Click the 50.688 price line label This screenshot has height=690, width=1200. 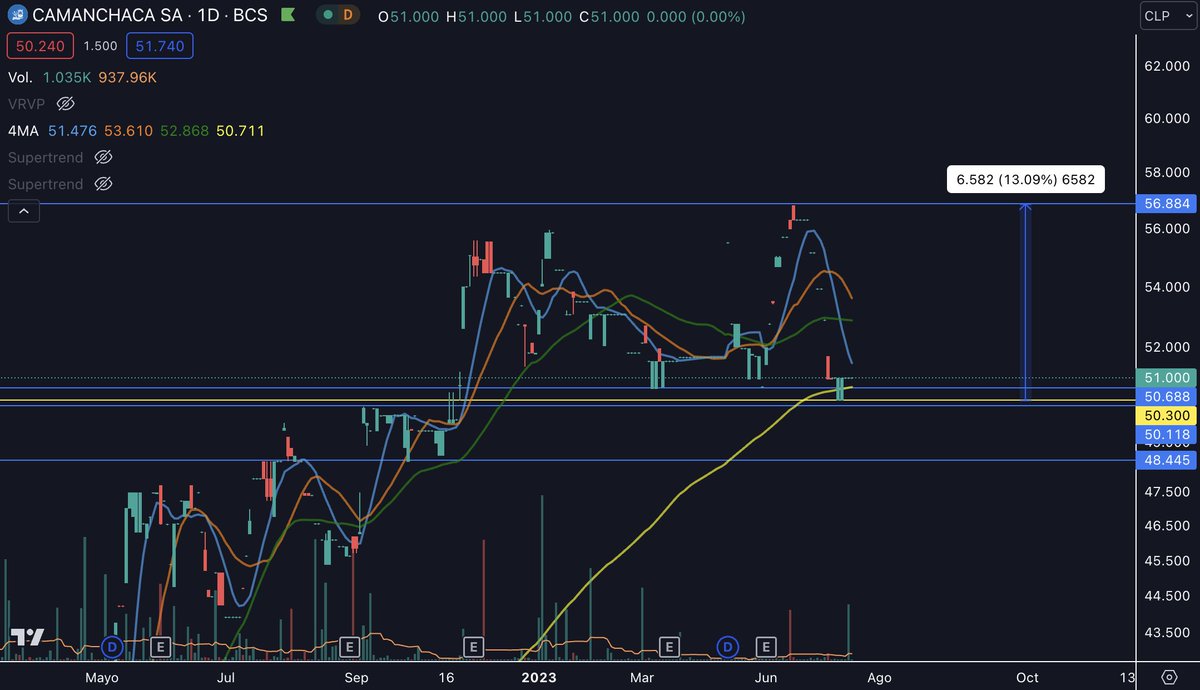point(1166,397)
